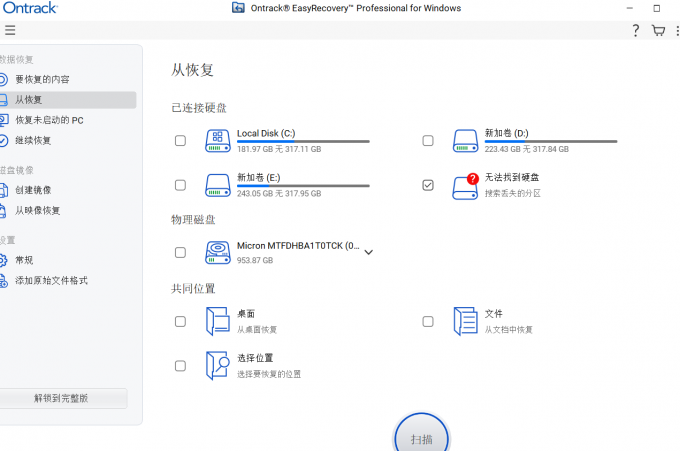Click the 文件 documents recovery icon

click(x=465, y=321)
